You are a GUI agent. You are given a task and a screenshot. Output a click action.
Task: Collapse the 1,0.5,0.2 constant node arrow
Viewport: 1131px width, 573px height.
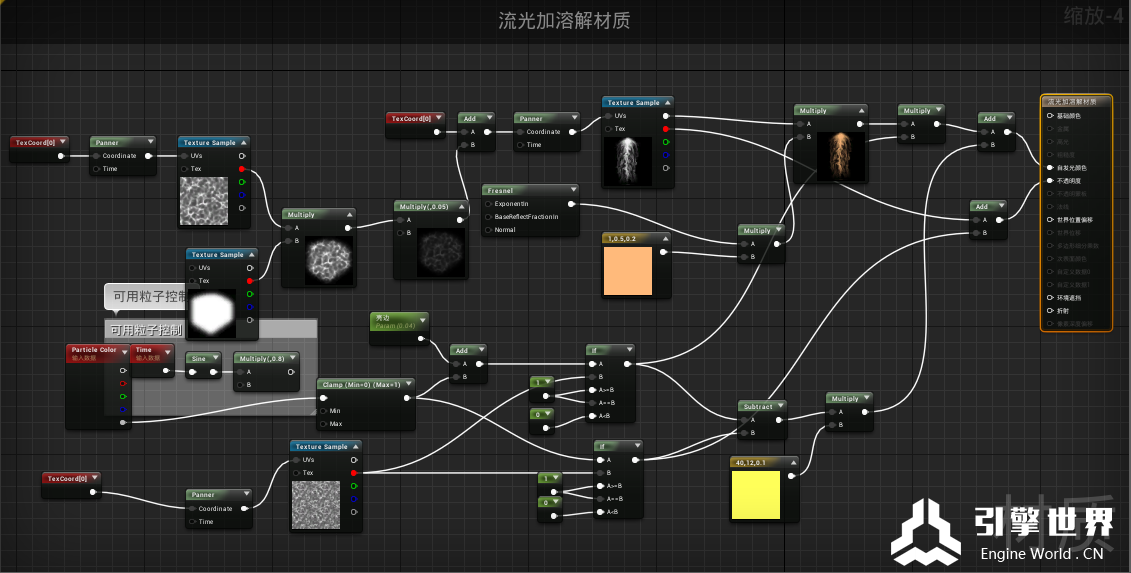(665, 238)
